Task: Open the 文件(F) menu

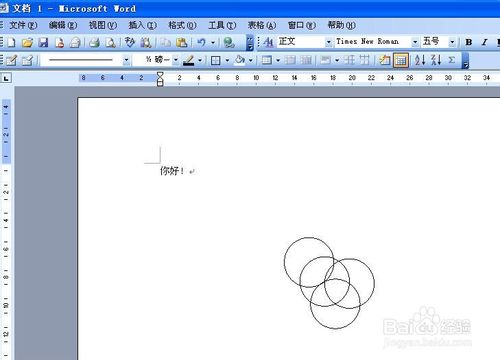Action: pyautogui.click(x=23, y=25)
